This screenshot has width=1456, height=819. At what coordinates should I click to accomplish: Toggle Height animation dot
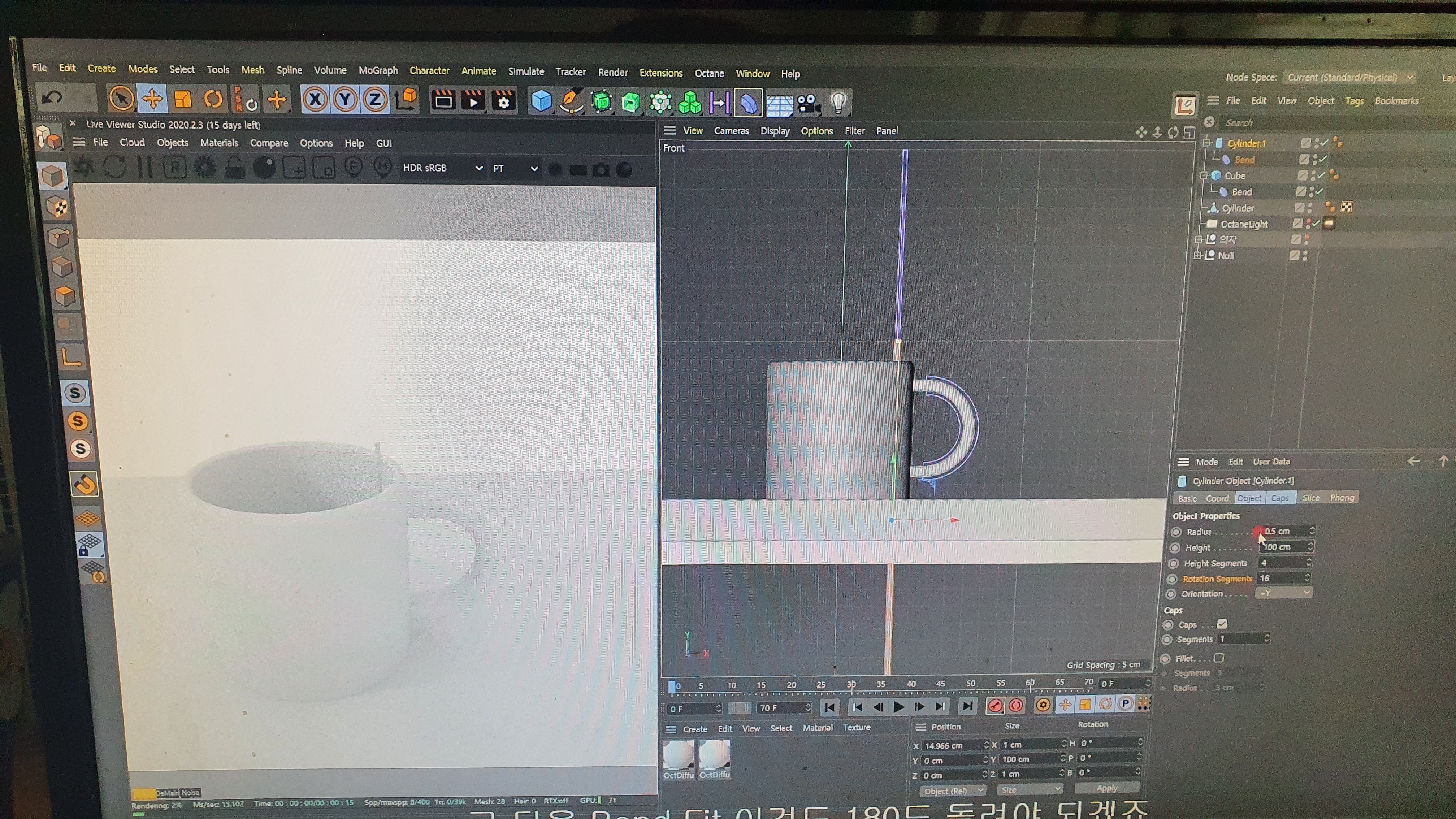[x=1175, y=548]
